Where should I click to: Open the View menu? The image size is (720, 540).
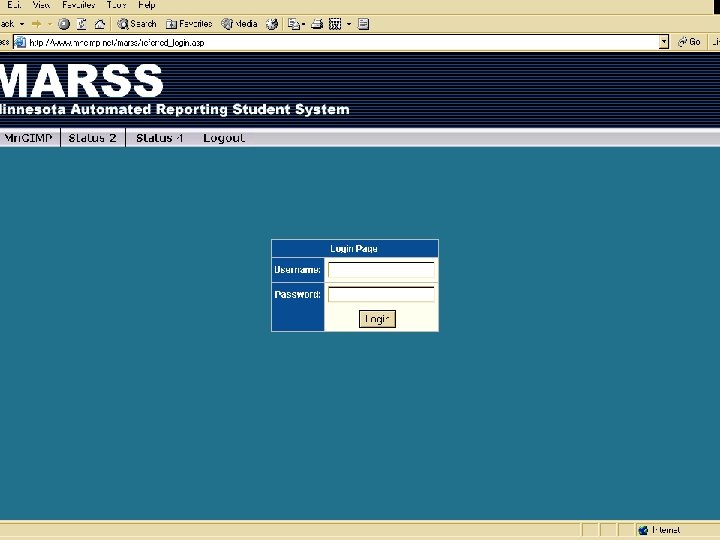pyautogui.click(x=41, y=5)
